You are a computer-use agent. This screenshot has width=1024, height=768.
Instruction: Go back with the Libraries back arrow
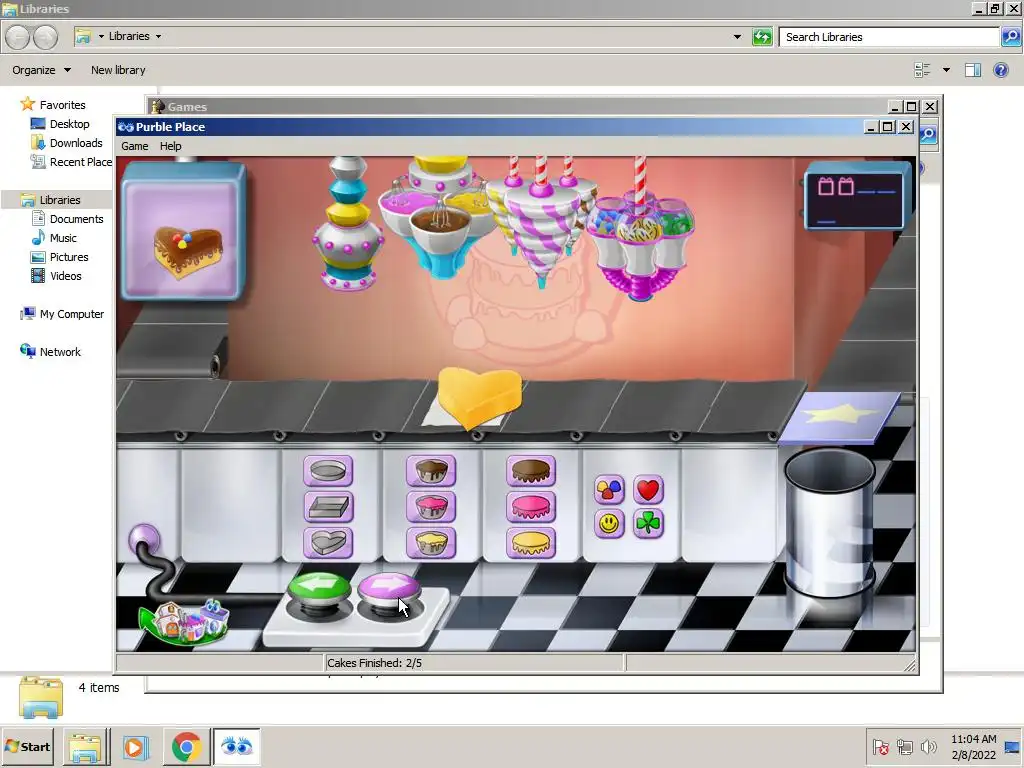[18, 37]
